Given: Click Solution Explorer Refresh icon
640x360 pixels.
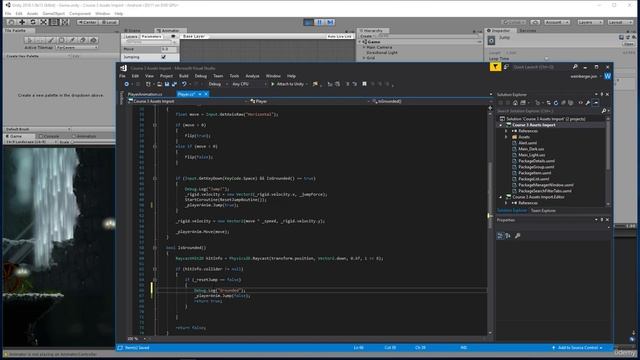Looking at the screenshot, I should [556, 103].
